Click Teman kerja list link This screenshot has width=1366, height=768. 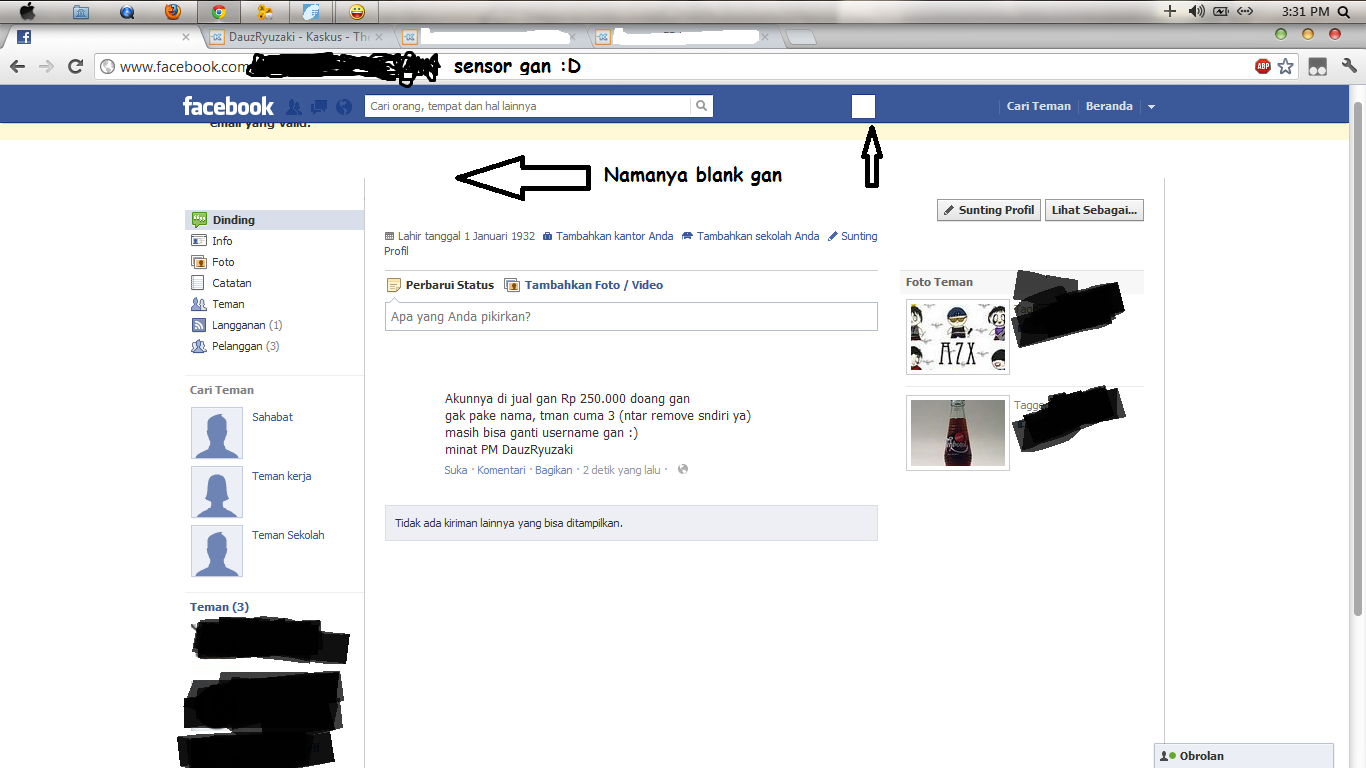(x=281, y=476)
